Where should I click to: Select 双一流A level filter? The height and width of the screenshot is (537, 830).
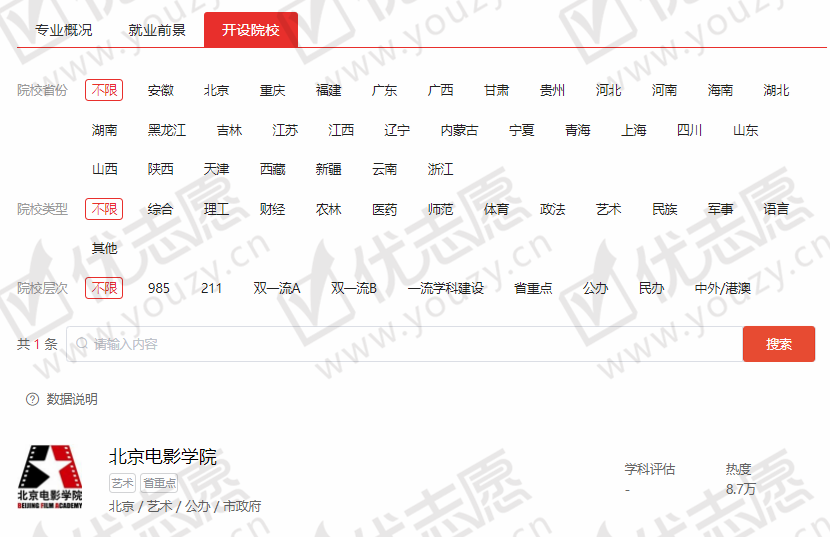click(276, 288)
